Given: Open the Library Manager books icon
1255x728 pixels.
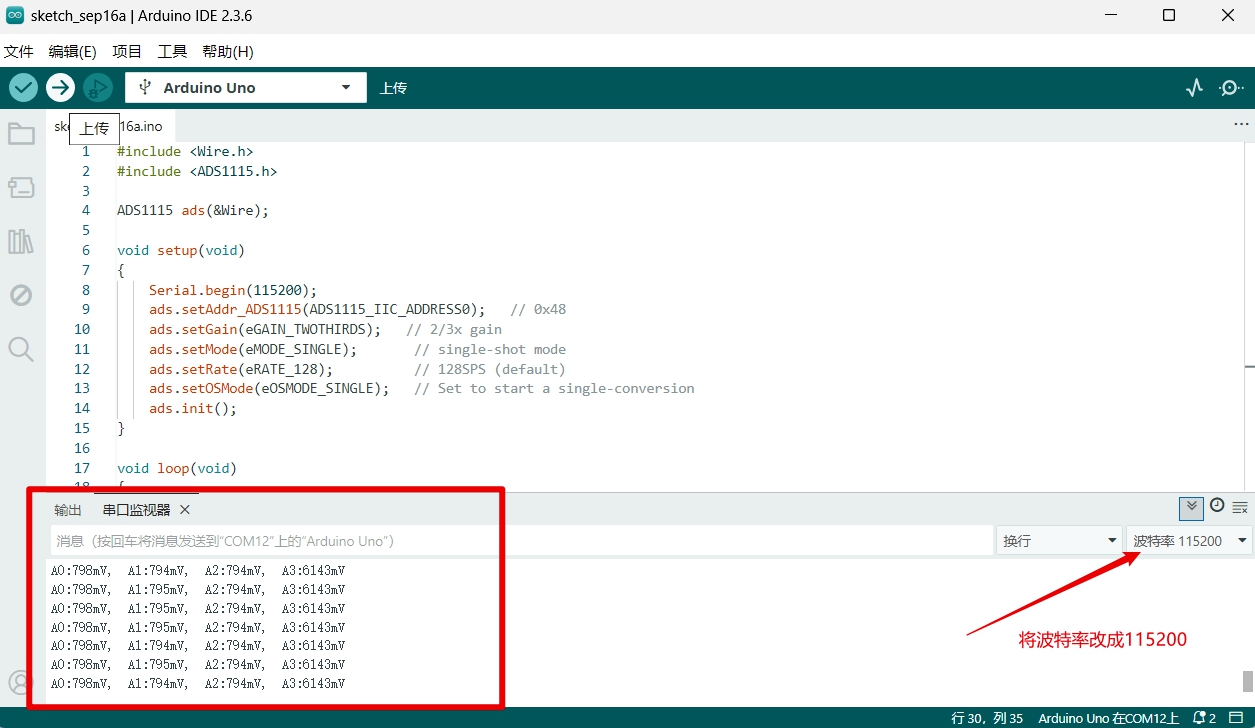Looking at the screenshot, I should tap(21, 241).
